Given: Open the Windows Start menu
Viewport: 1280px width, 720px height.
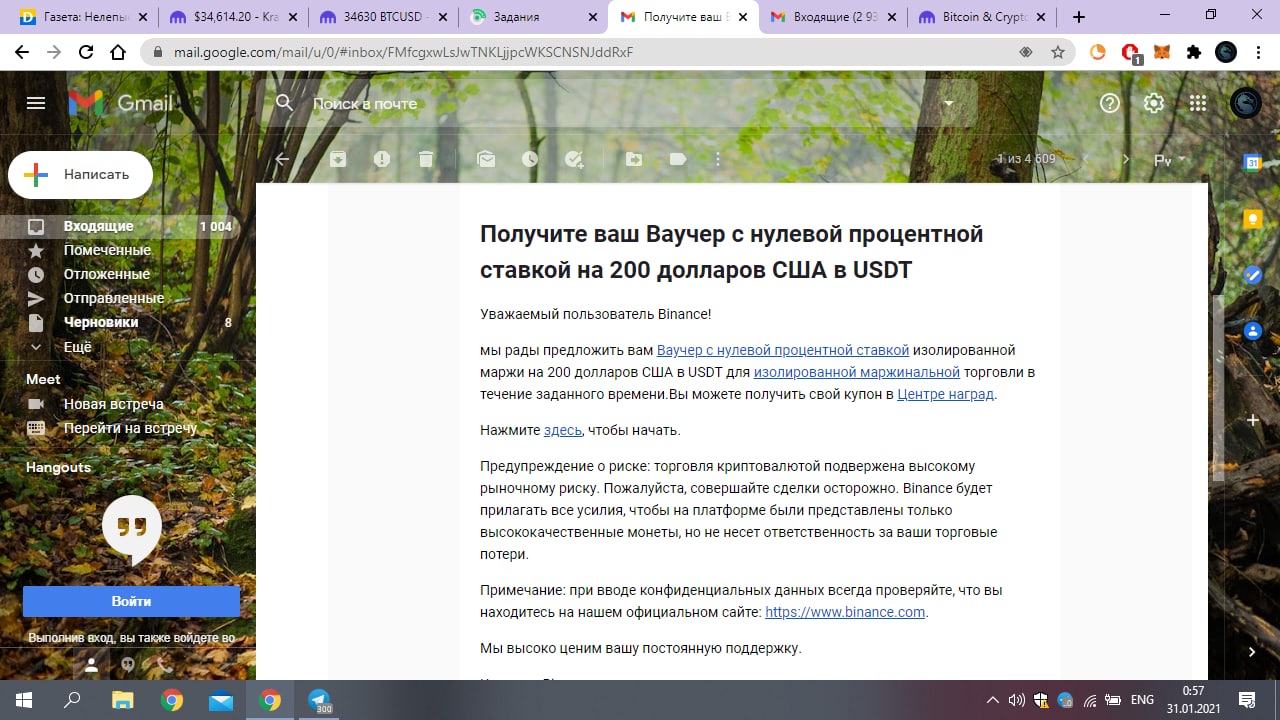Looking at the screenshot, I should tap(24, 700).
